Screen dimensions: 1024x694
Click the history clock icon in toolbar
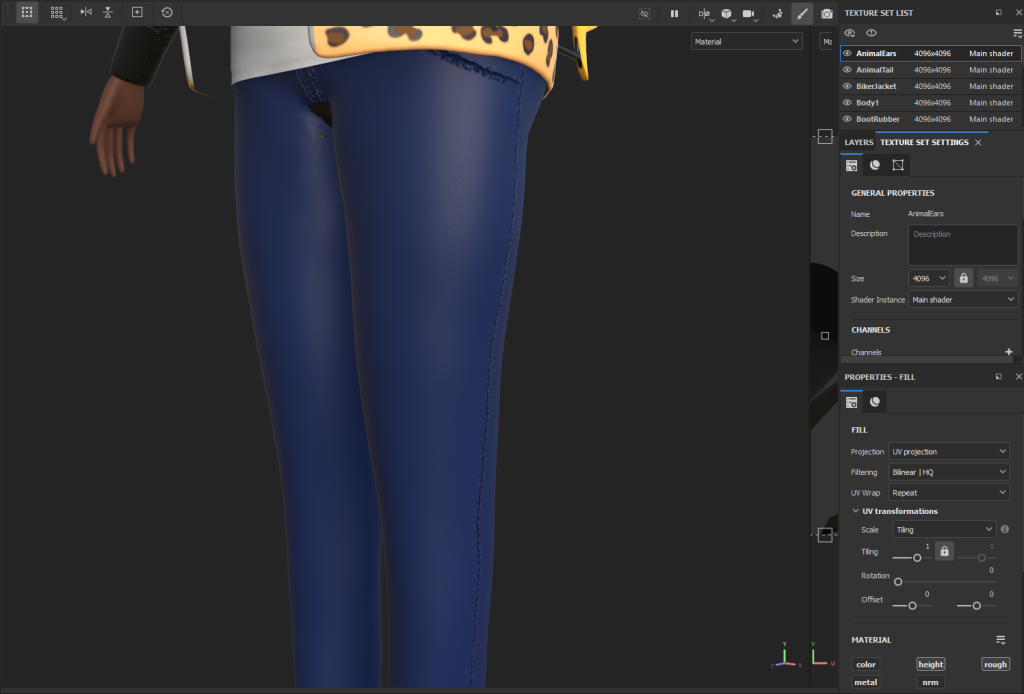click(166, 12)
